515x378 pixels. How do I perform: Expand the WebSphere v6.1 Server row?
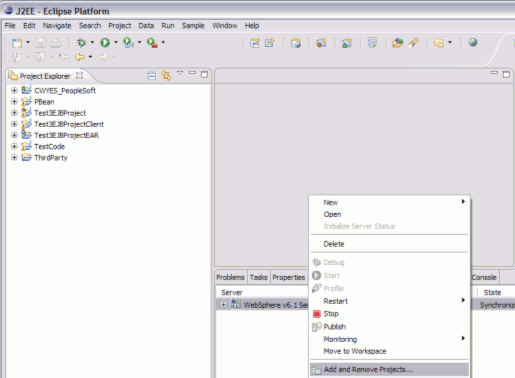click(x=224, y=305)
